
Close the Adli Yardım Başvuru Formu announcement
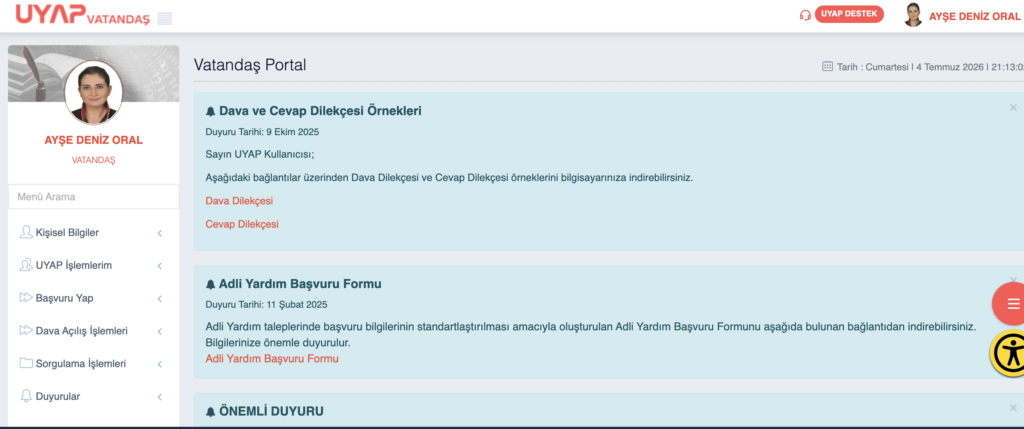1014,280
